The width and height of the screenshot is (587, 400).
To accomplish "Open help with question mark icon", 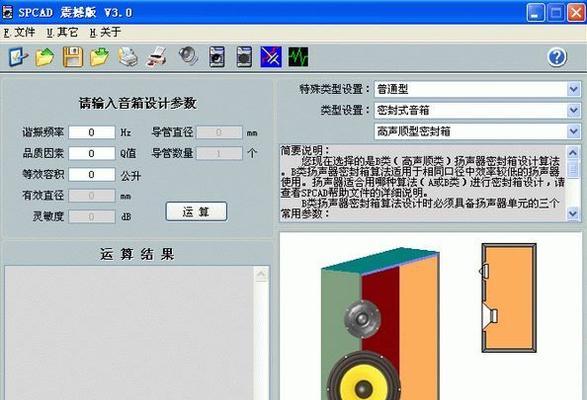I will tap(557, 57).
